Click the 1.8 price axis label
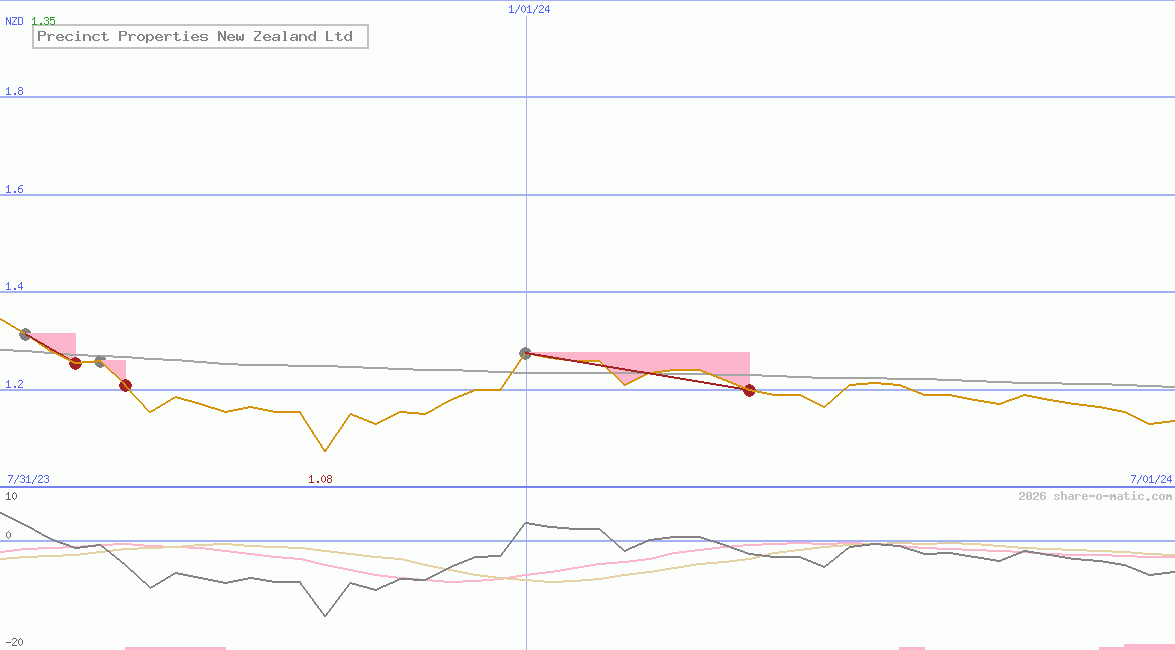1175x650 pixels. coord(14,91)
